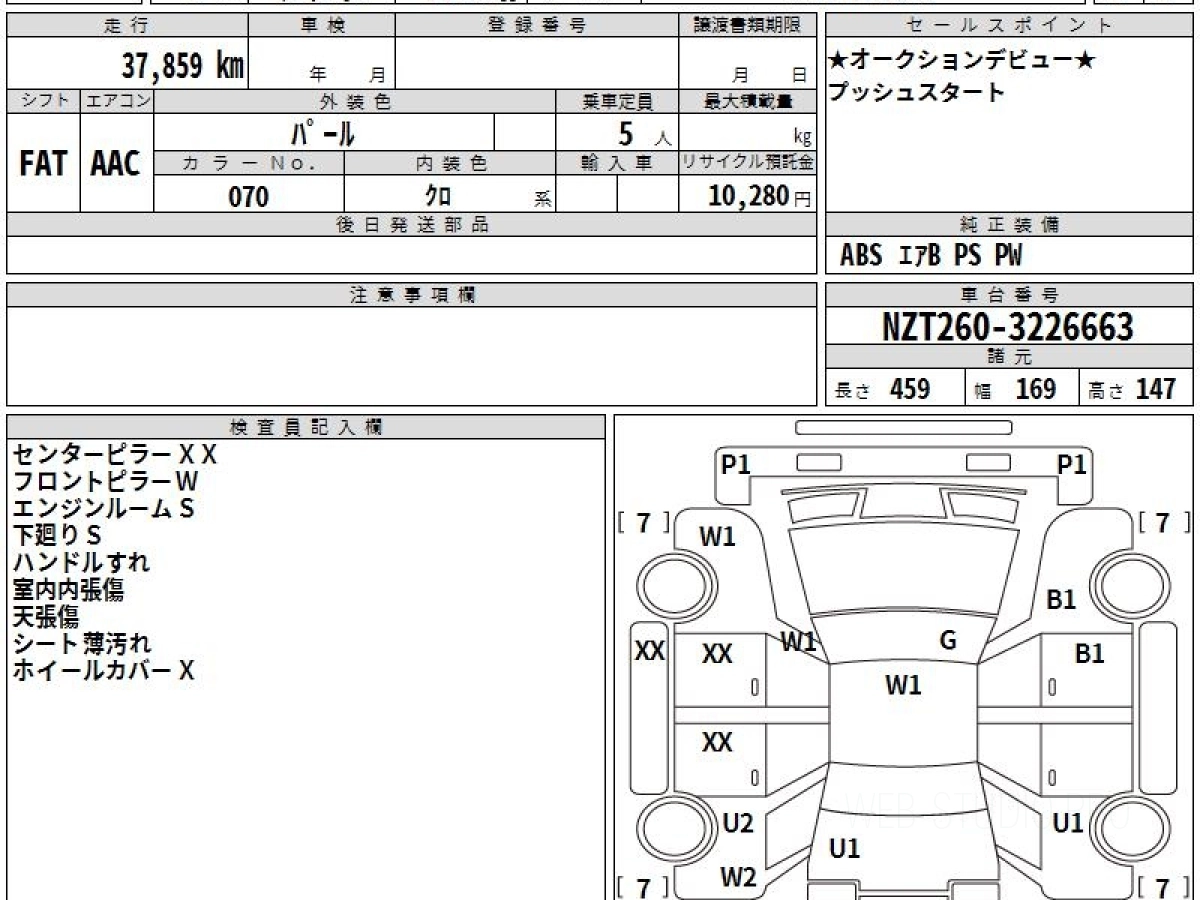
Task: Select chassis number NZT260-3226663
Action: [x=1008, y=327]
